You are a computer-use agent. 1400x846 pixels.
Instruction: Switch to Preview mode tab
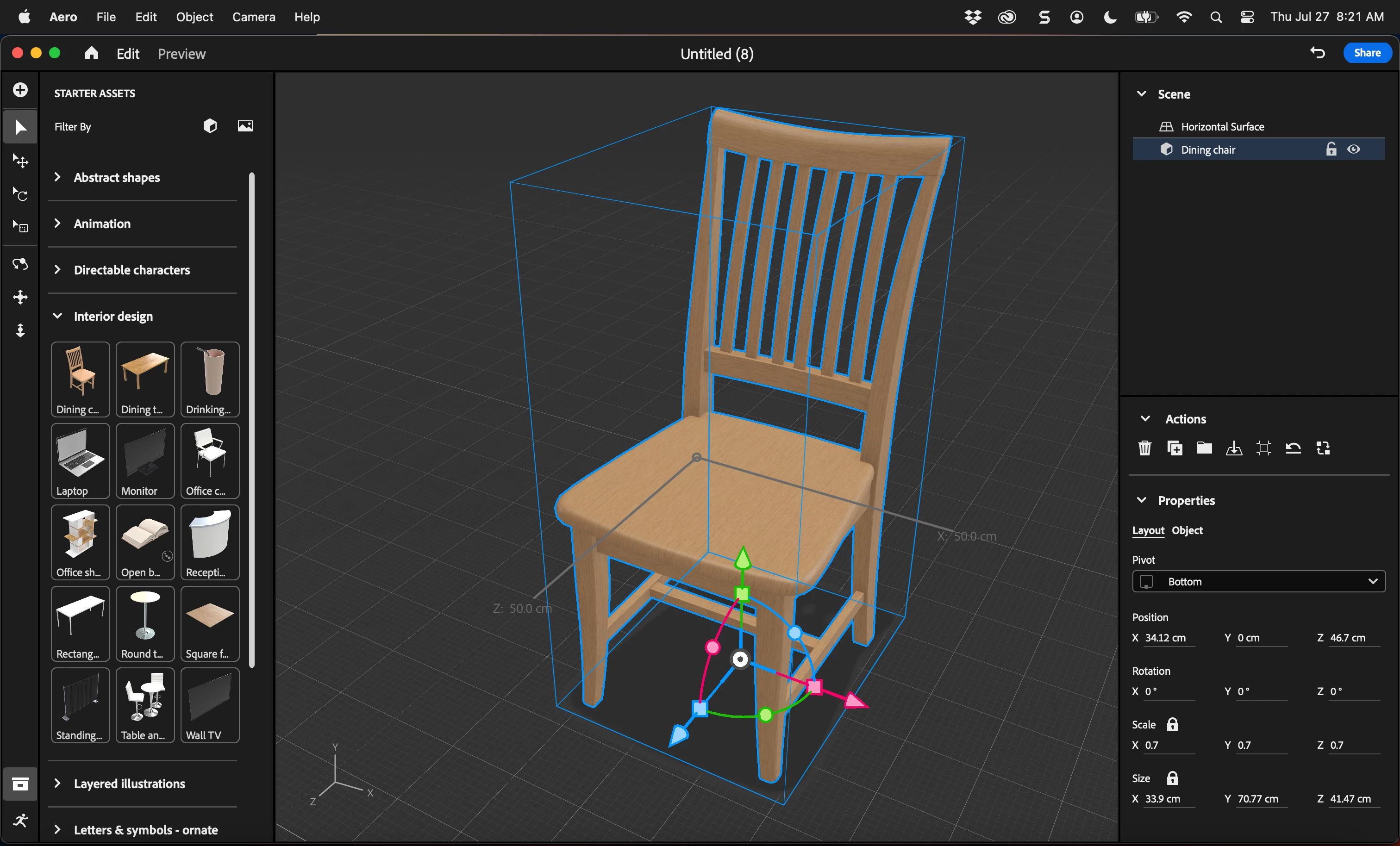pyautogui.click(x=181, y=54)
